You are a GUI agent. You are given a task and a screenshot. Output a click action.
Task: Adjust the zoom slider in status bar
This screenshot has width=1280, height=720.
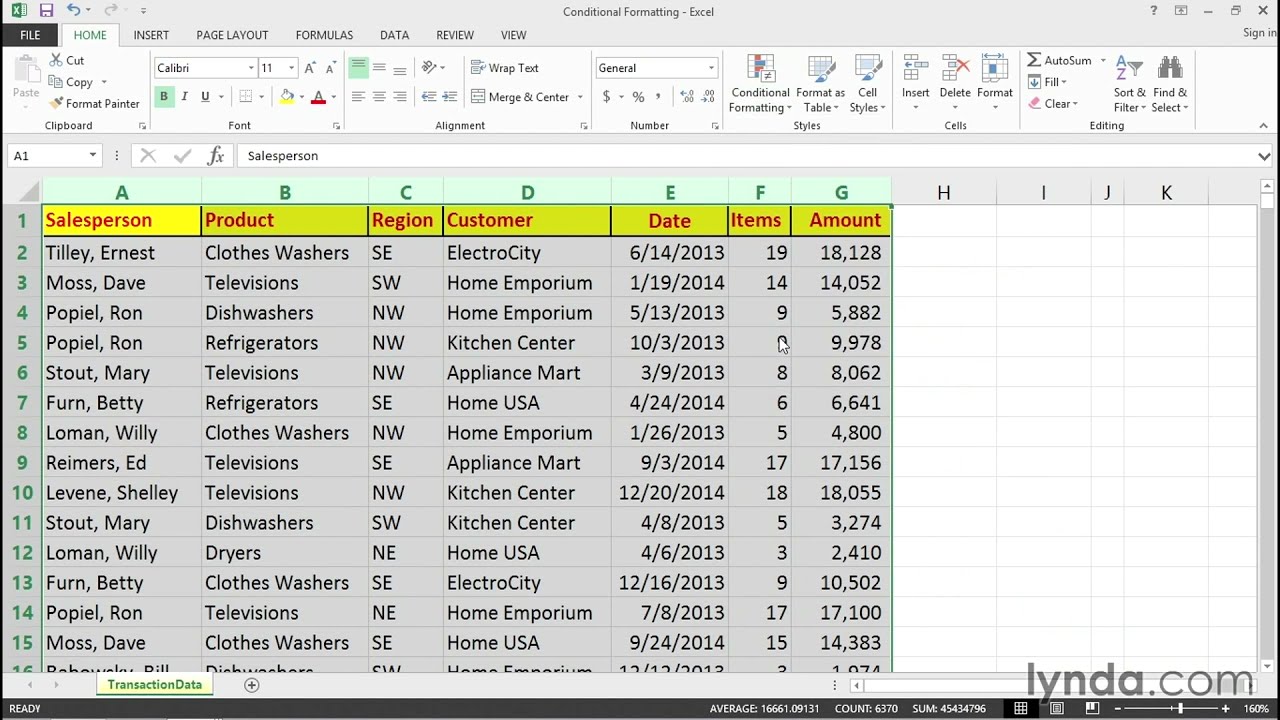pyautogui.click(x=1180, y=709)
